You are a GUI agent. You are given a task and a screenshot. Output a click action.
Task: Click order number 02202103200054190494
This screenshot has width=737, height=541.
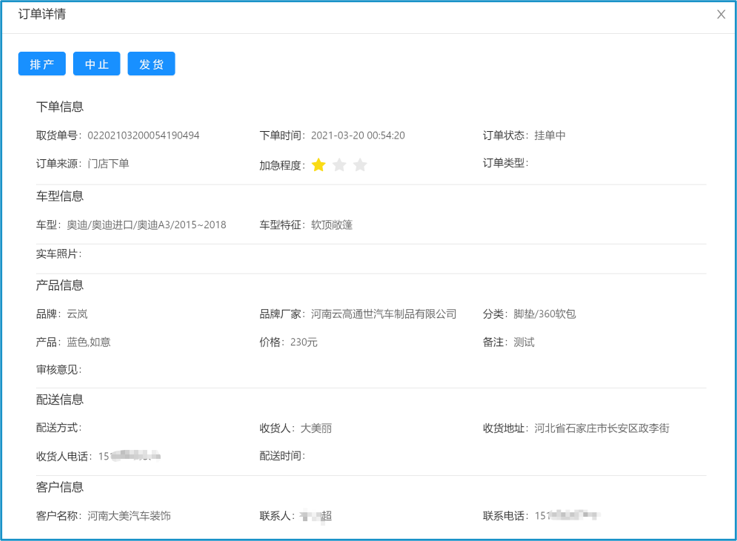pyautogui.click(x=143, y=136)
